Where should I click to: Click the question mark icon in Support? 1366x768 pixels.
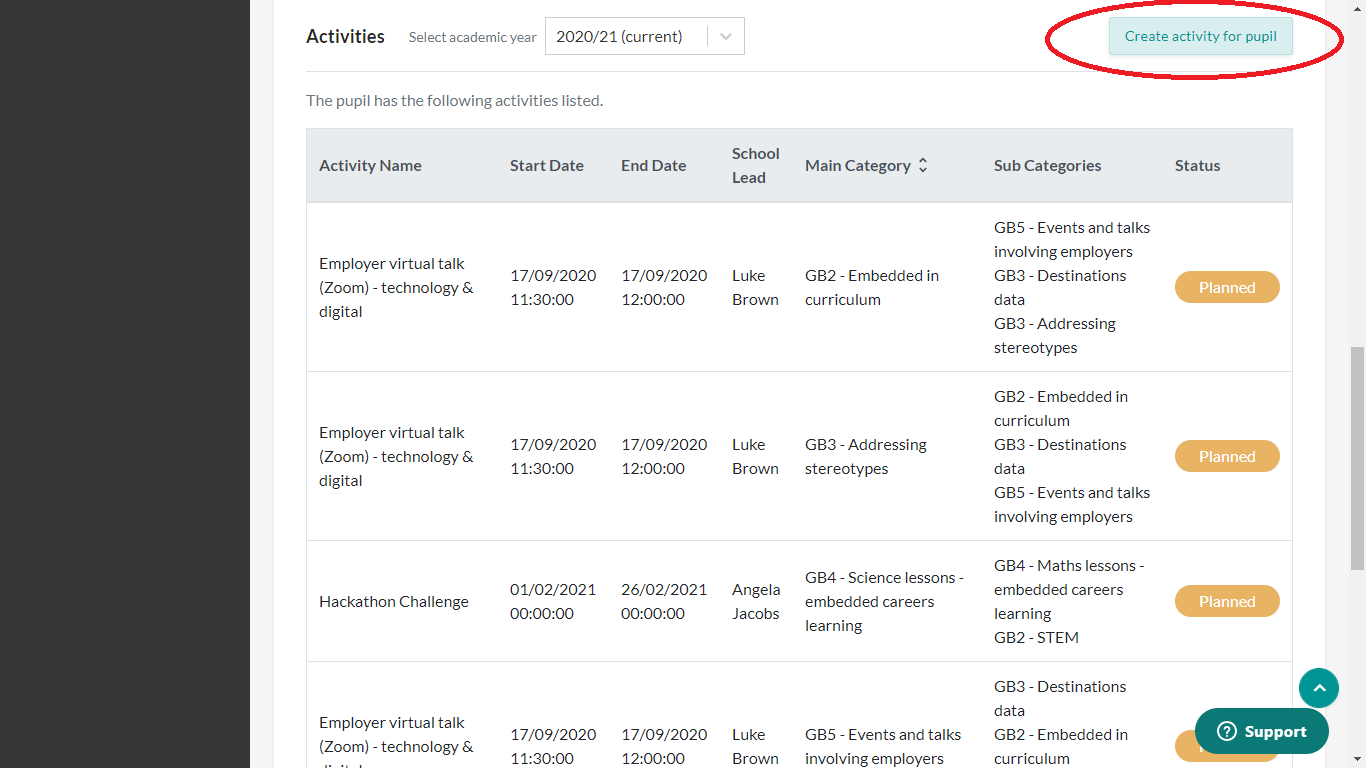pyautogui.click(x=1227, y=732)
